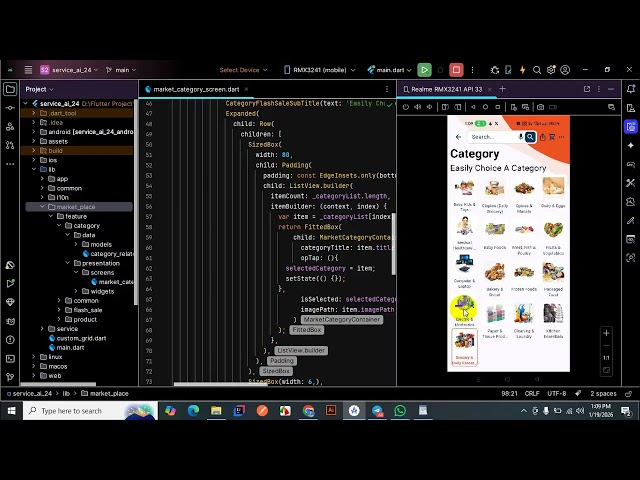Device Overview square button in emulator toolbar
640x480 pixels.
coord(498,107)
